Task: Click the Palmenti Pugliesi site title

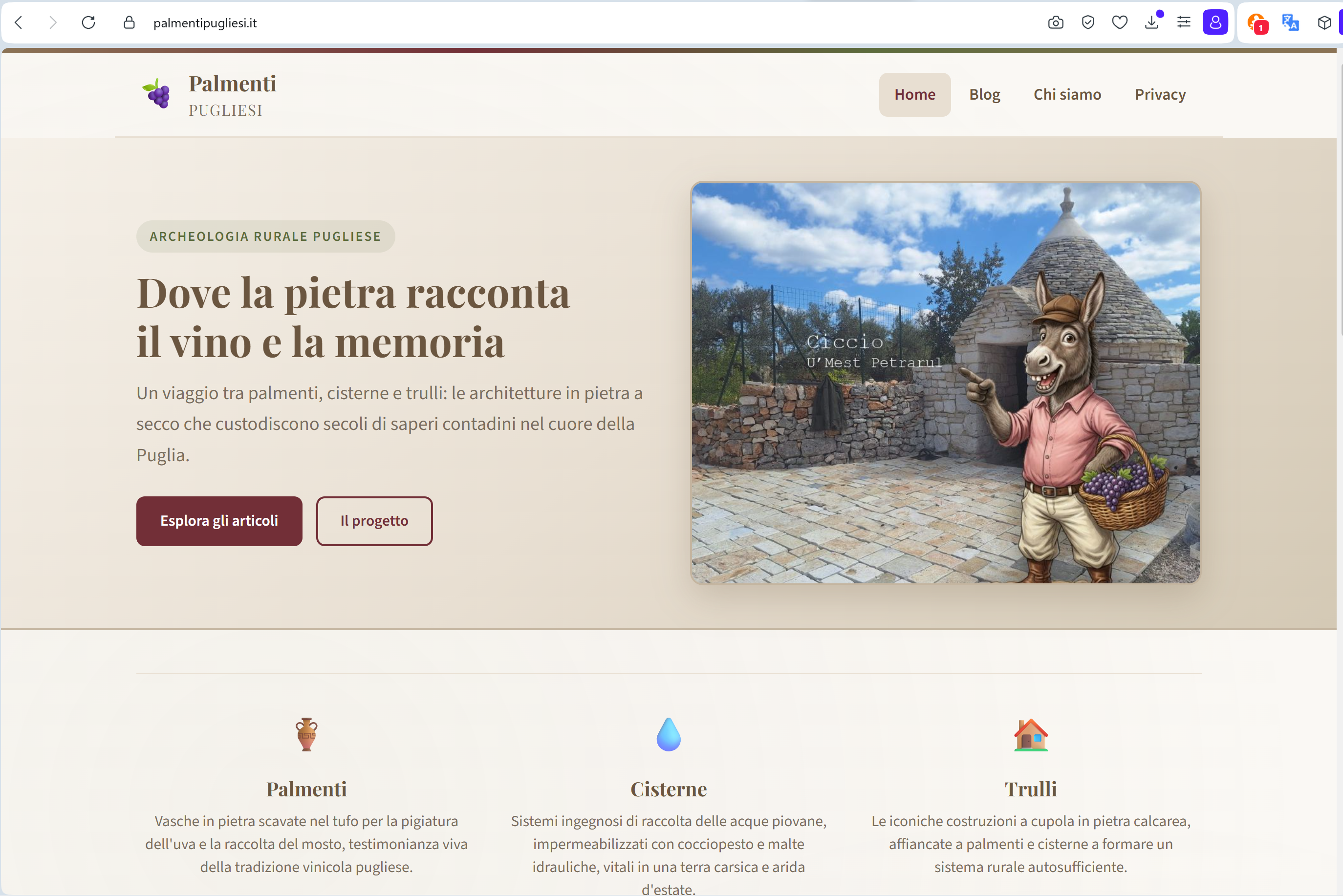Action: pyautogui.click(x=233, y=95)
